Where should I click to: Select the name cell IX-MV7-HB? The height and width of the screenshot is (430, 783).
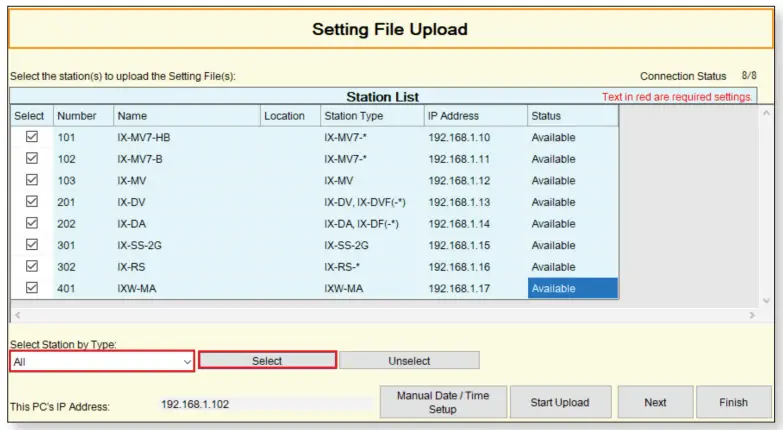click(x=187, y=137)
